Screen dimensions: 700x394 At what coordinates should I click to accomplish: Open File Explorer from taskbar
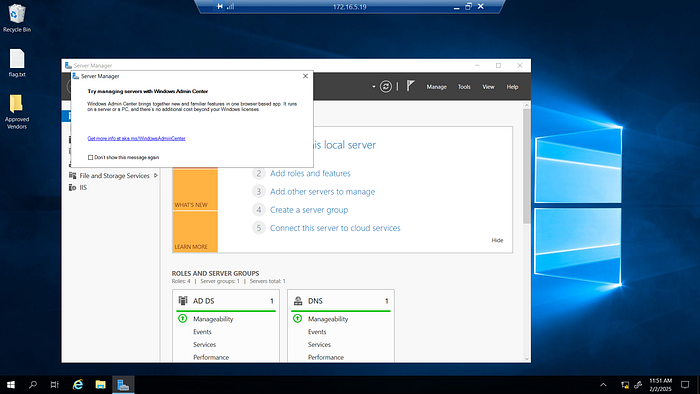click(x=100, y=385)
